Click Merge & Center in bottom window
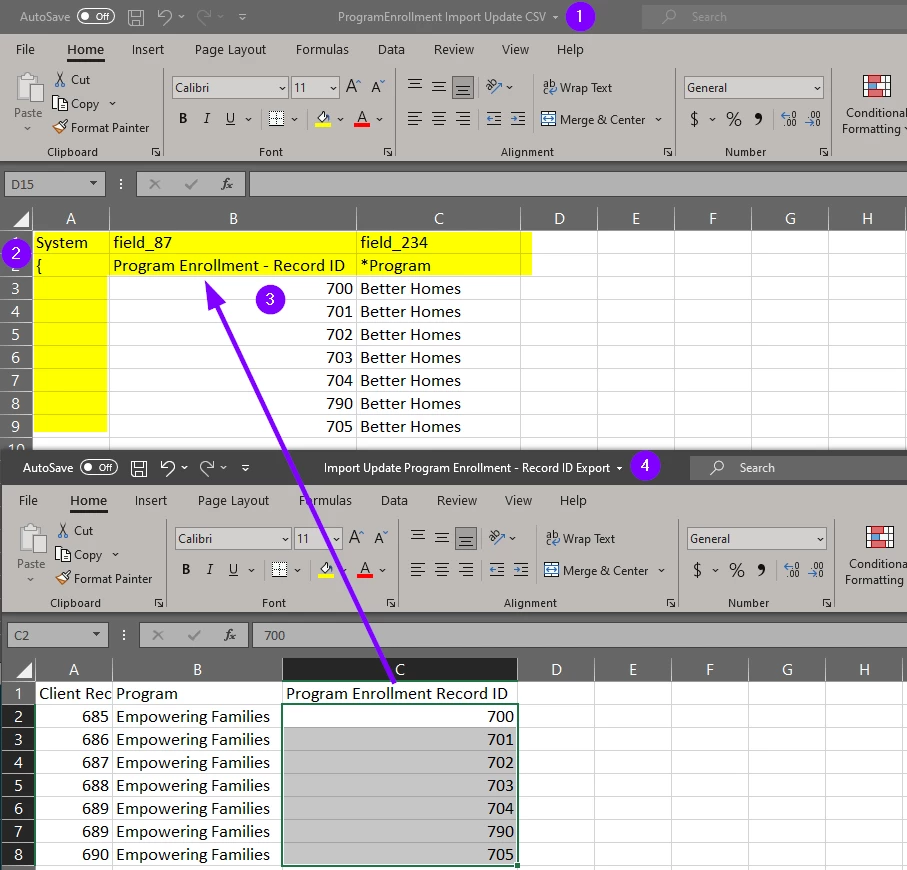907x870 pixels. point(596,570)
